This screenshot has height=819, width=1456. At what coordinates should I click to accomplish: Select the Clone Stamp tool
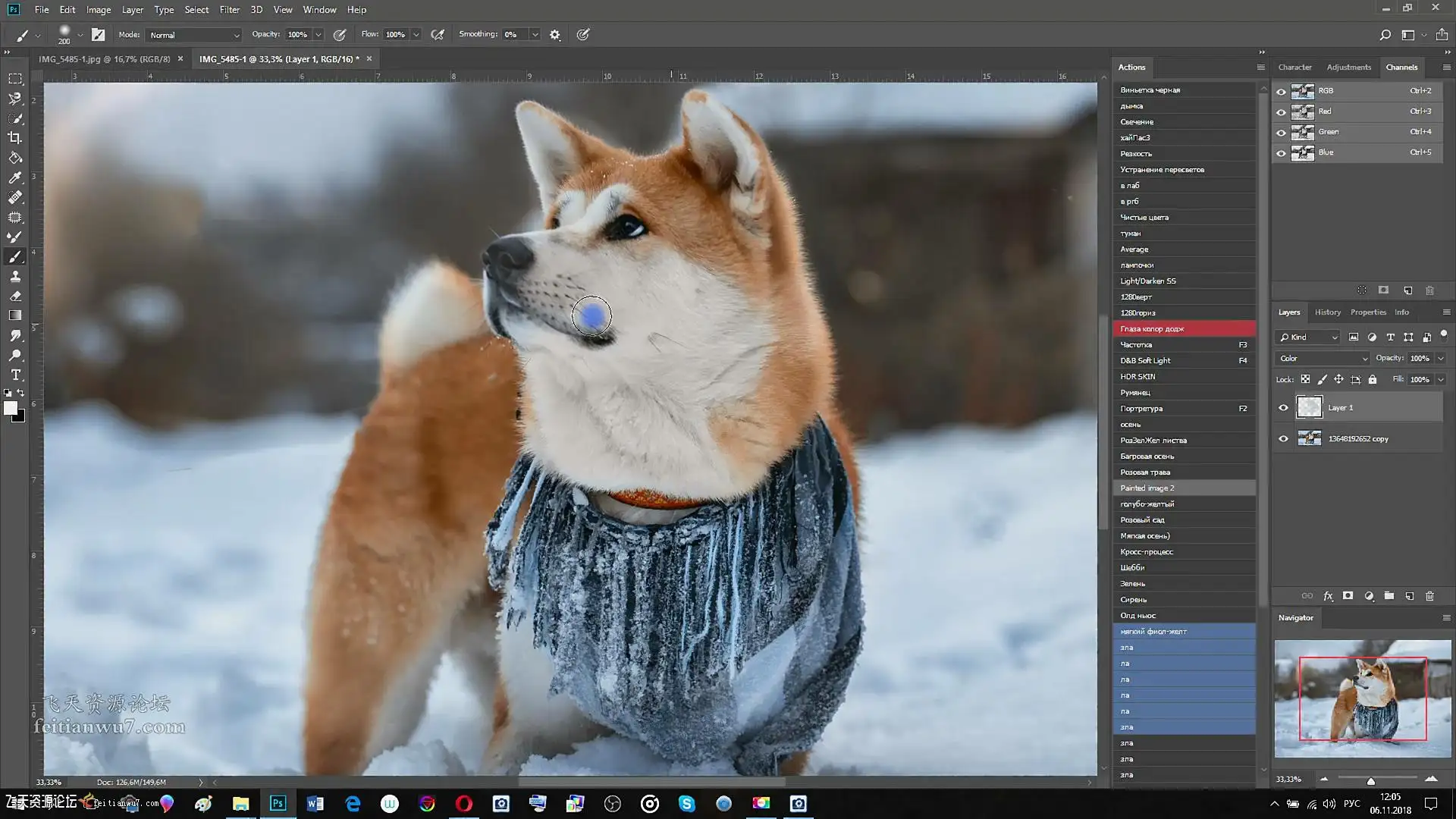pyautogui.click(x=15, y=277)
